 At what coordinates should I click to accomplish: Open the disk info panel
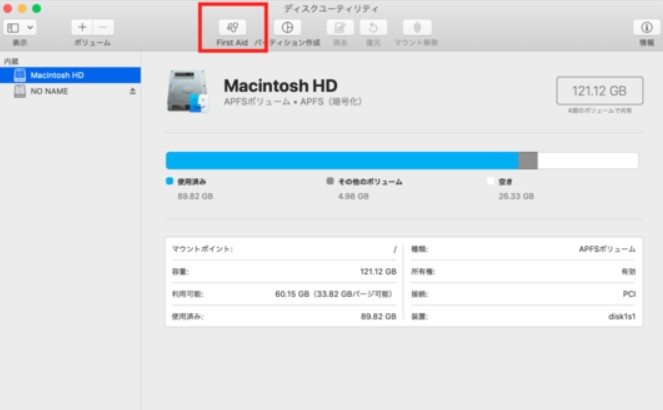point(647,27)
